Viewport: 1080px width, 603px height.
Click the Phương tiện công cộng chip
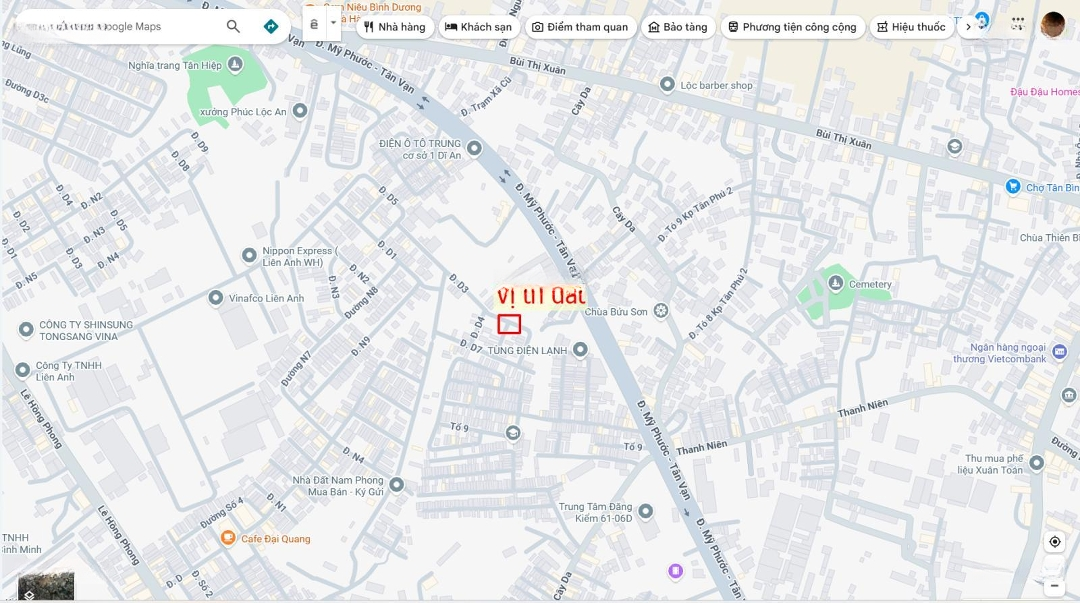[x=792, y=27]
